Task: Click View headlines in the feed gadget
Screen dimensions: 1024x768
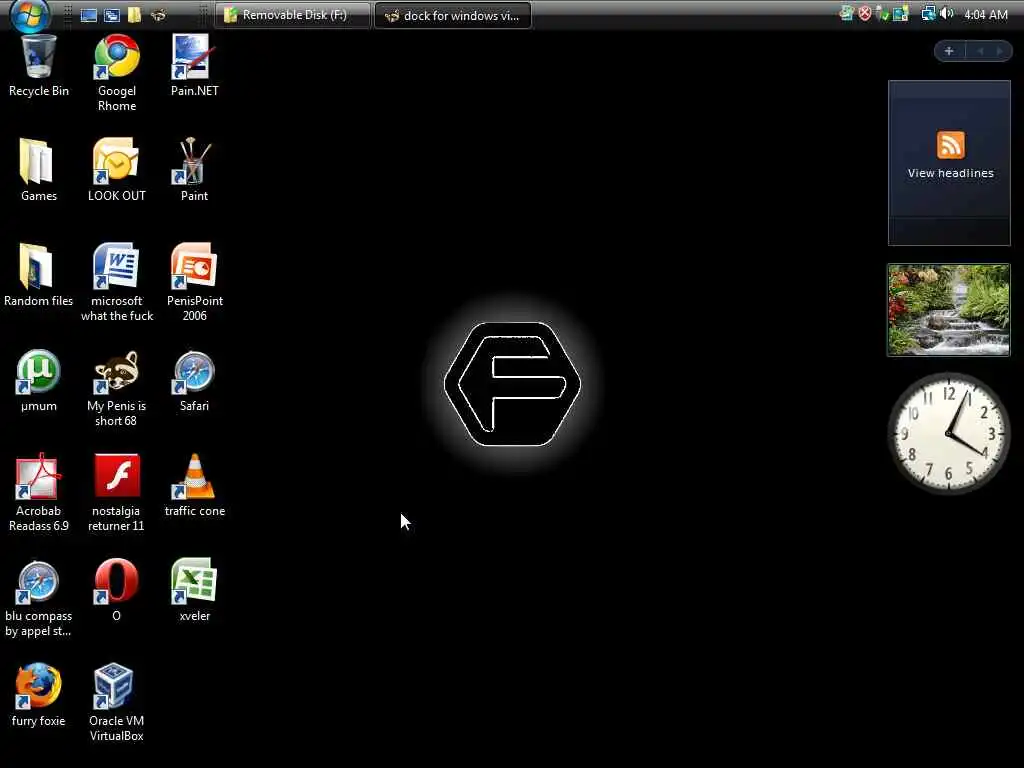Action: pyautogui.click(x=950, y=173)
